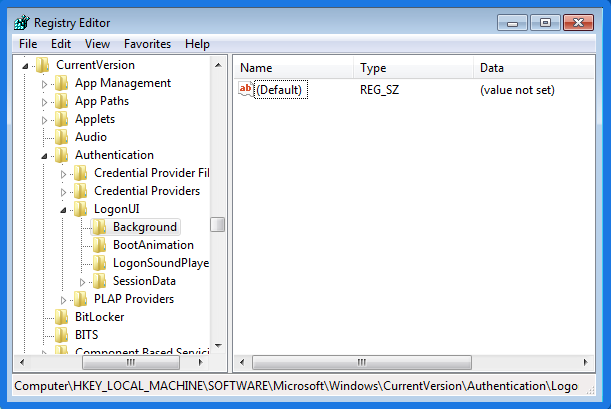Click the ab string value icon of (Default)
The height and width of the screenshot is (409, 611).
(245, 90)
